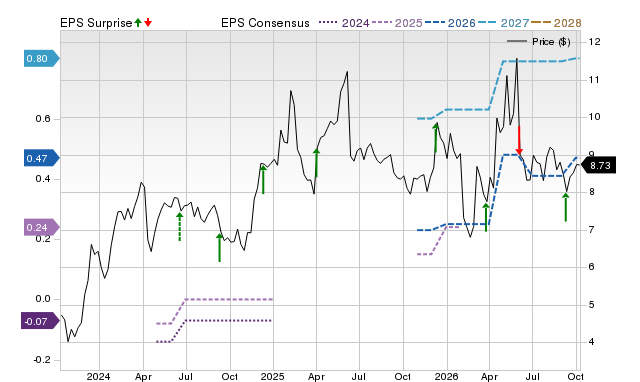Click the EPS Surprise legend title
The image size is (640, 382).
click(96, 23)
